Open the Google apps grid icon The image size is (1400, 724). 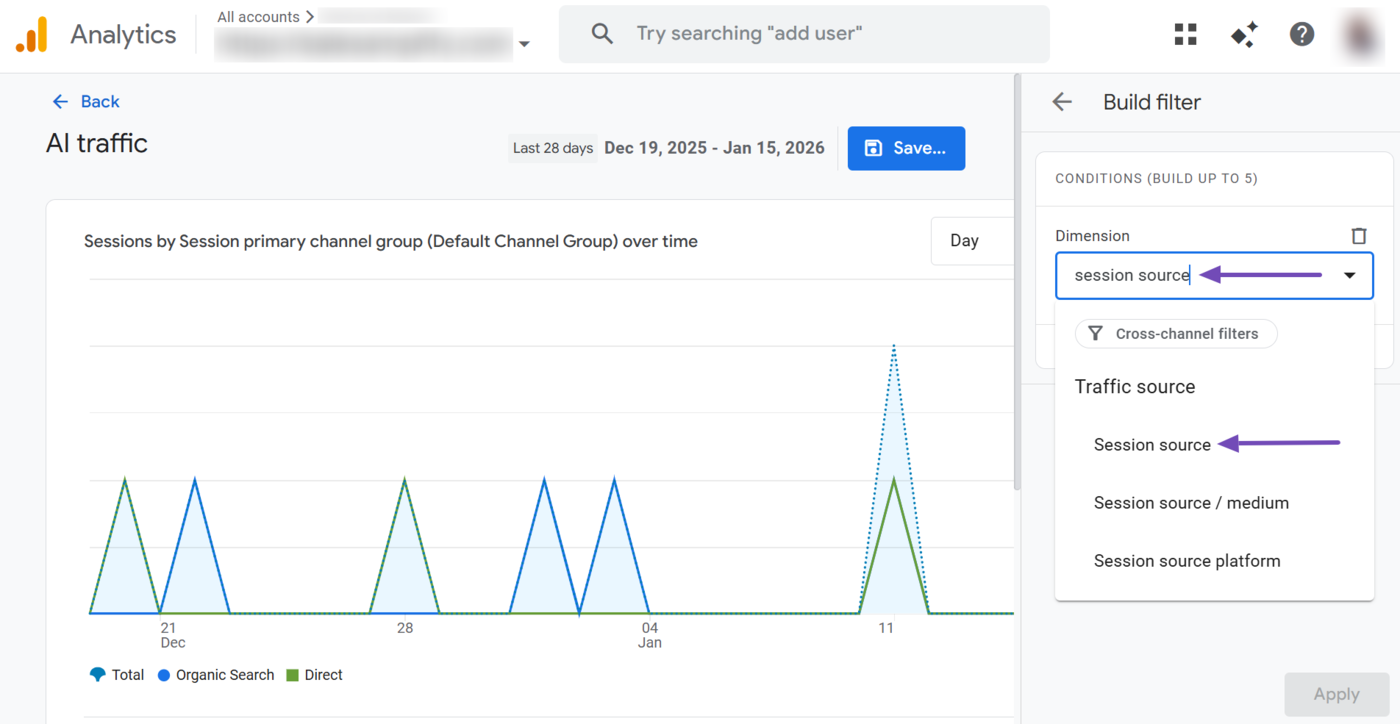coord(1185,34)
